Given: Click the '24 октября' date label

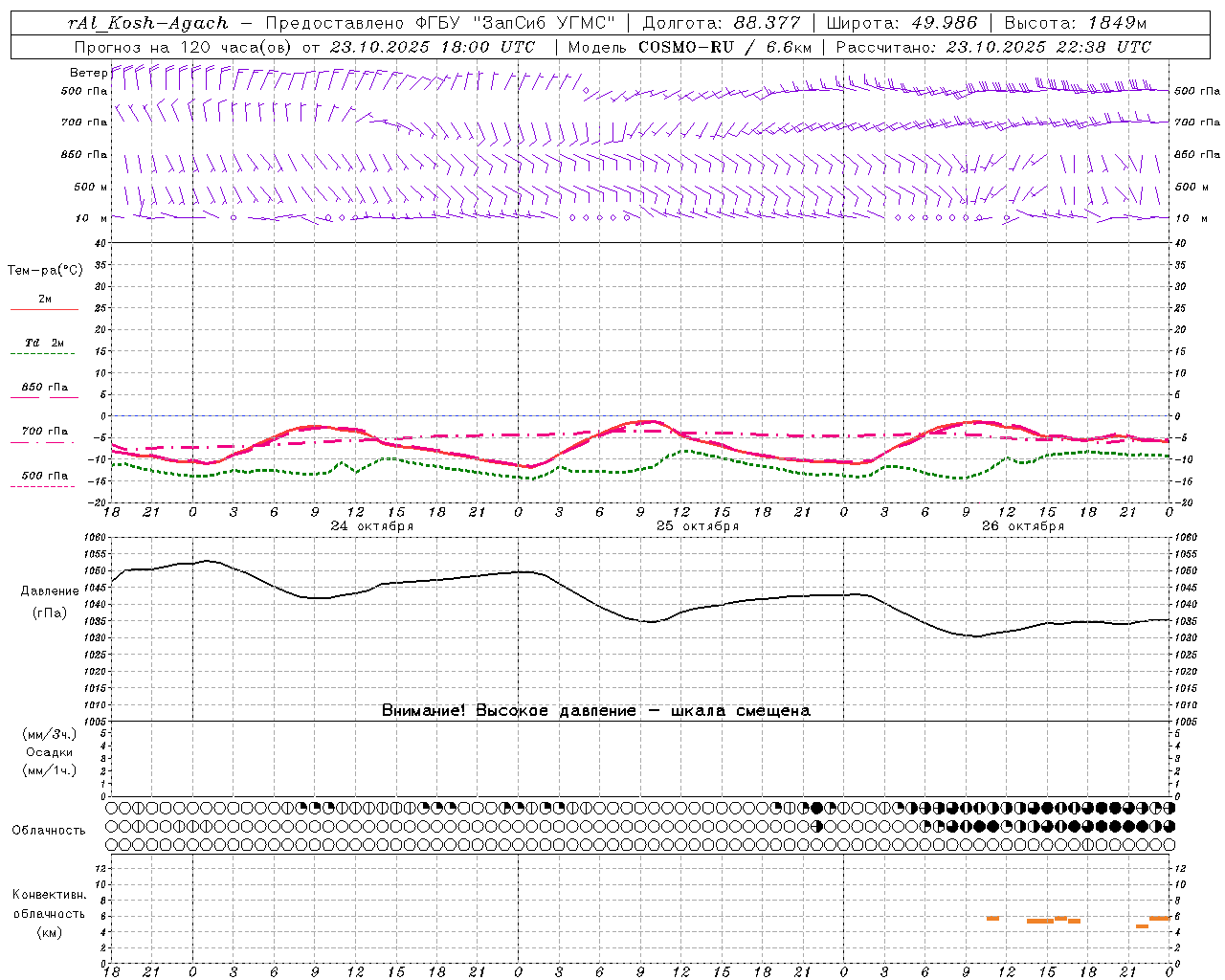Looking at the screenshot, I should pyautogui.click(x=372, y=526).
